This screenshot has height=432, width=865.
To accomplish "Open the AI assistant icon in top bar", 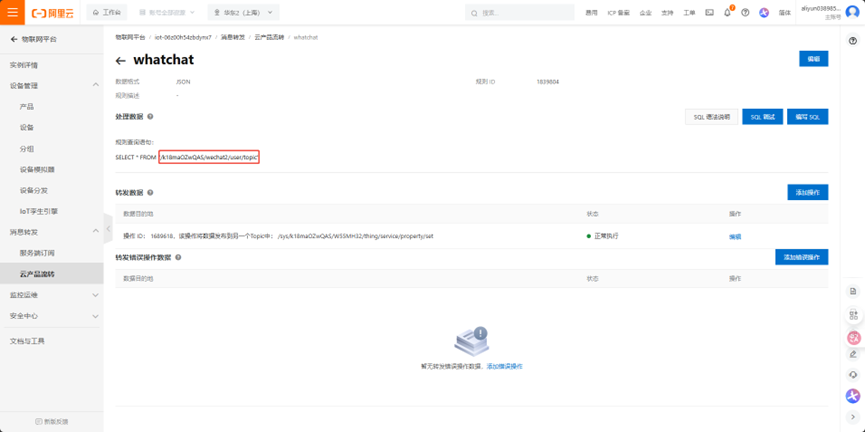I will [x=764, y=13].
